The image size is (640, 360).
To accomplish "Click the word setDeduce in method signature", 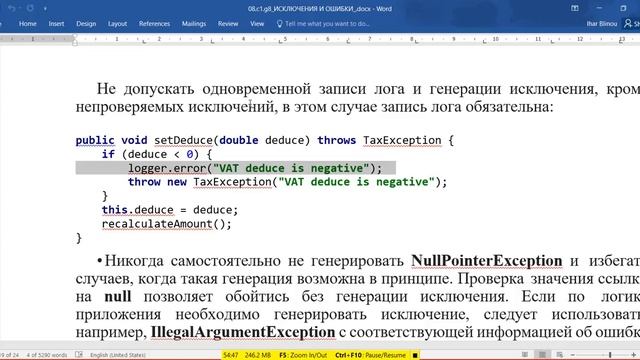I will tap(183, 140).
